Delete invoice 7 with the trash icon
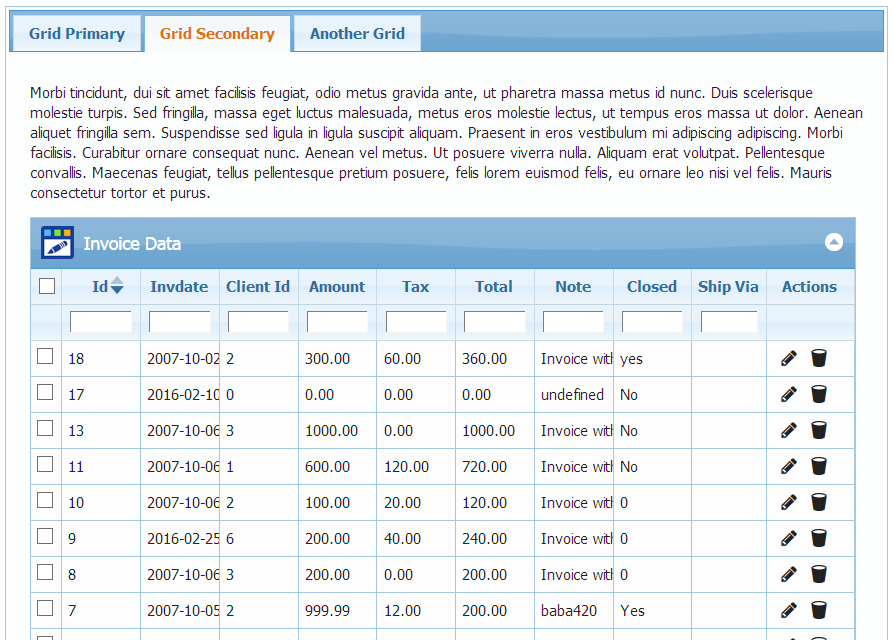The width and height of the screenshot is (893, 640). point(819,610)
